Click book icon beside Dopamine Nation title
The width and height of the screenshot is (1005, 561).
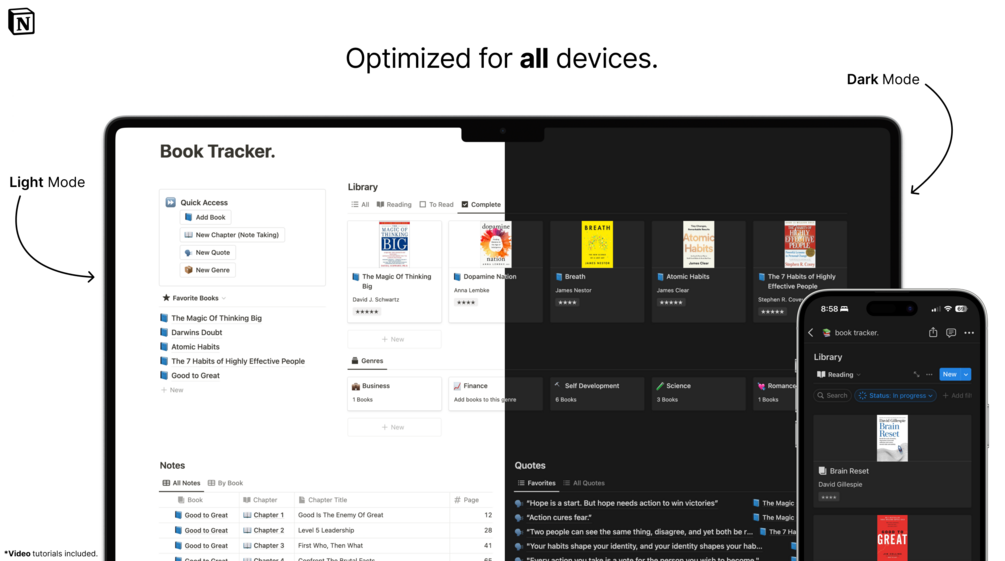coord(457,277)
